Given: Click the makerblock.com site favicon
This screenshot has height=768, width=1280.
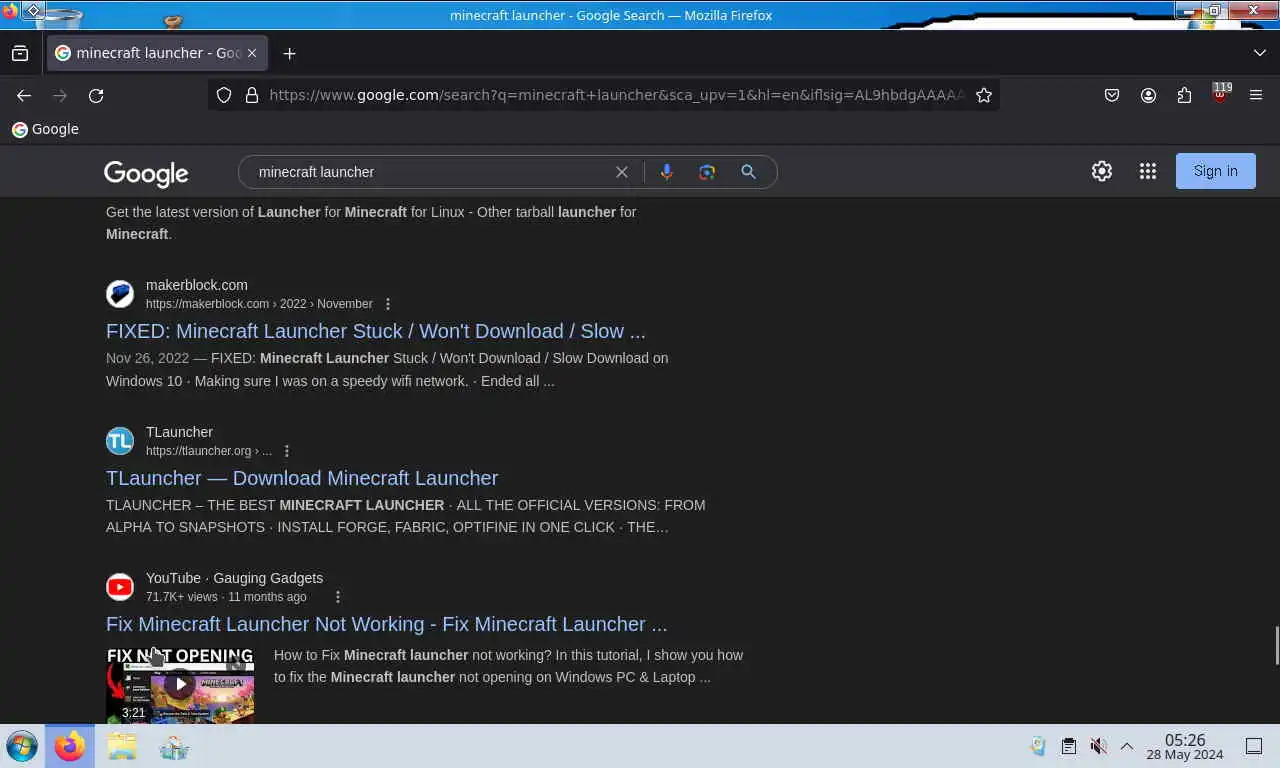Looking at the screenshot, I should [x=120, y=294].
